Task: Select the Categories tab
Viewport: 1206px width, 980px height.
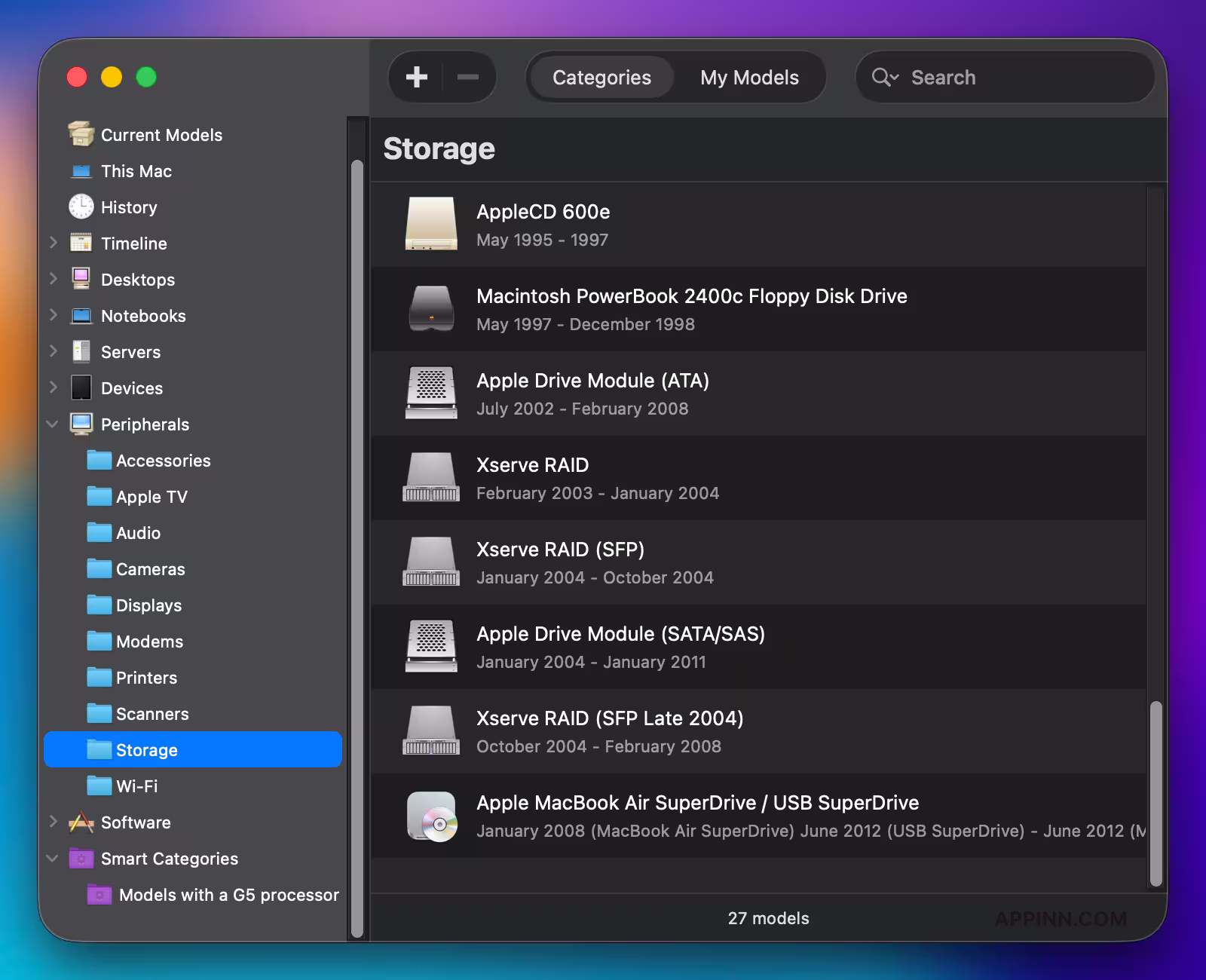Action: (601, 77)
